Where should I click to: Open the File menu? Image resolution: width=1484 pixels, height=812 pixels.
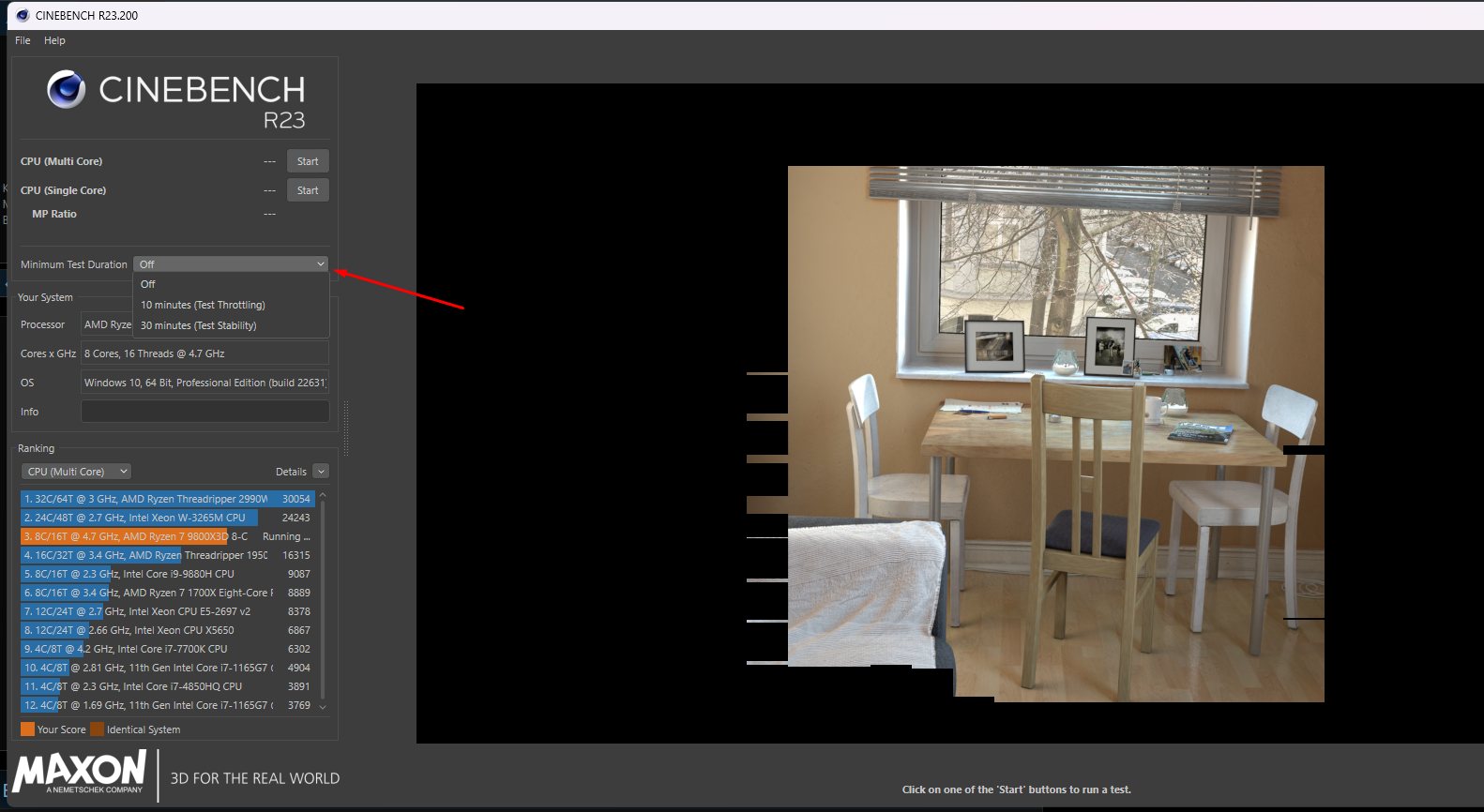tap(23, 40)
